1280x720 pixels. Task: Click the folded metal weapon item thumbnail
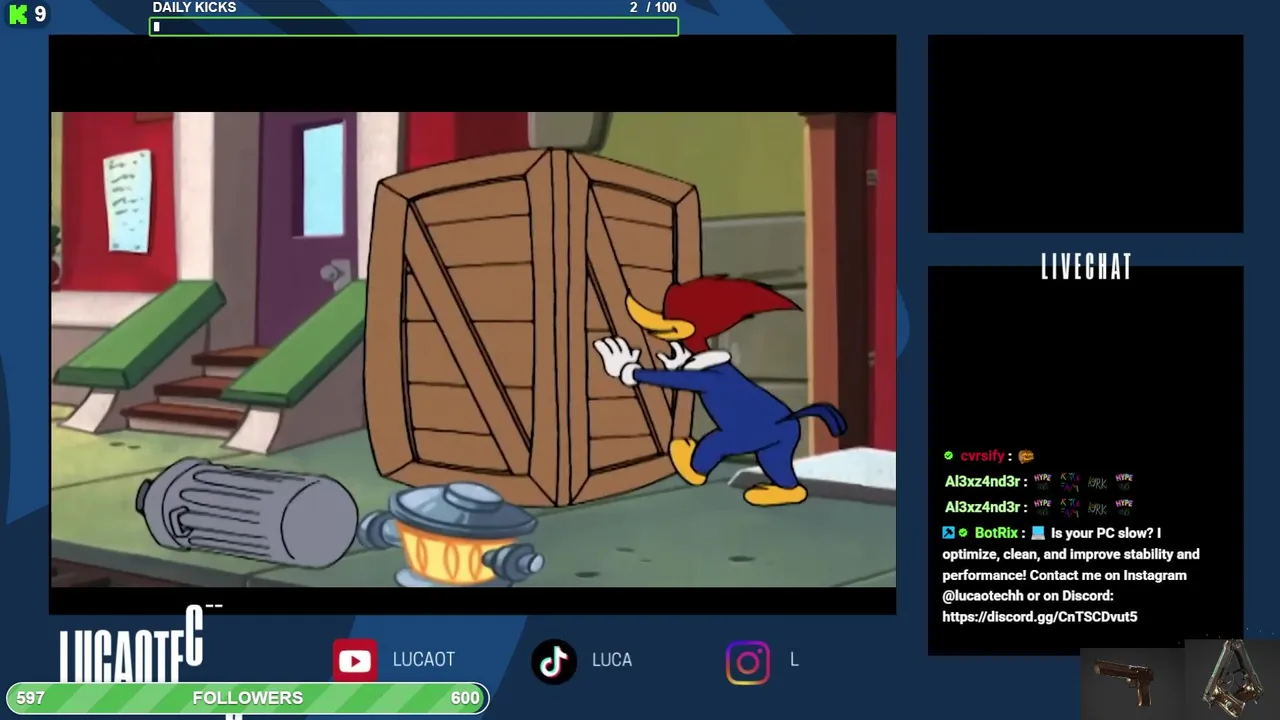(x=1232, y=678)
